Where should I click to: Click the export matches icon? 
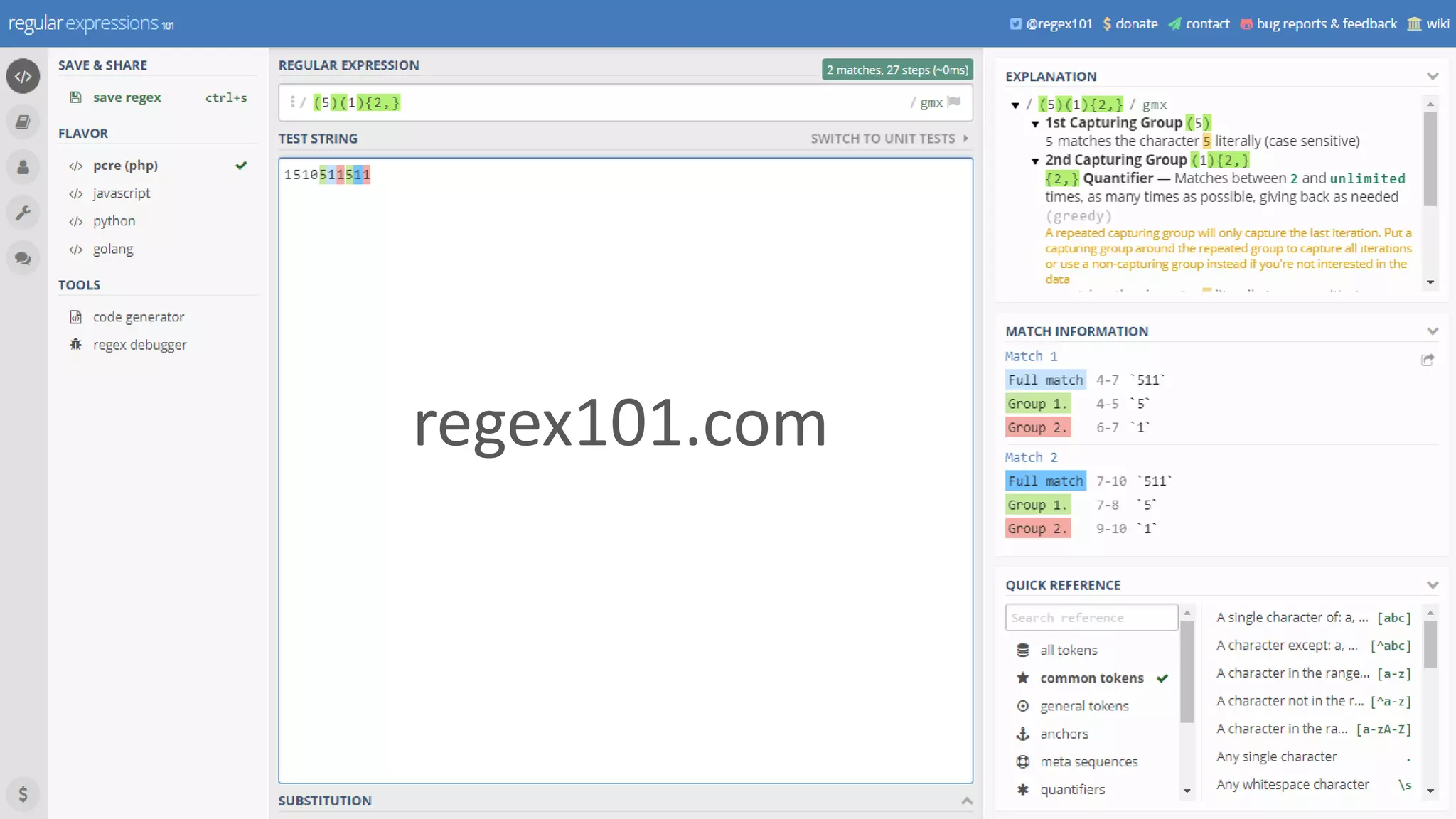pos(1427,360)
